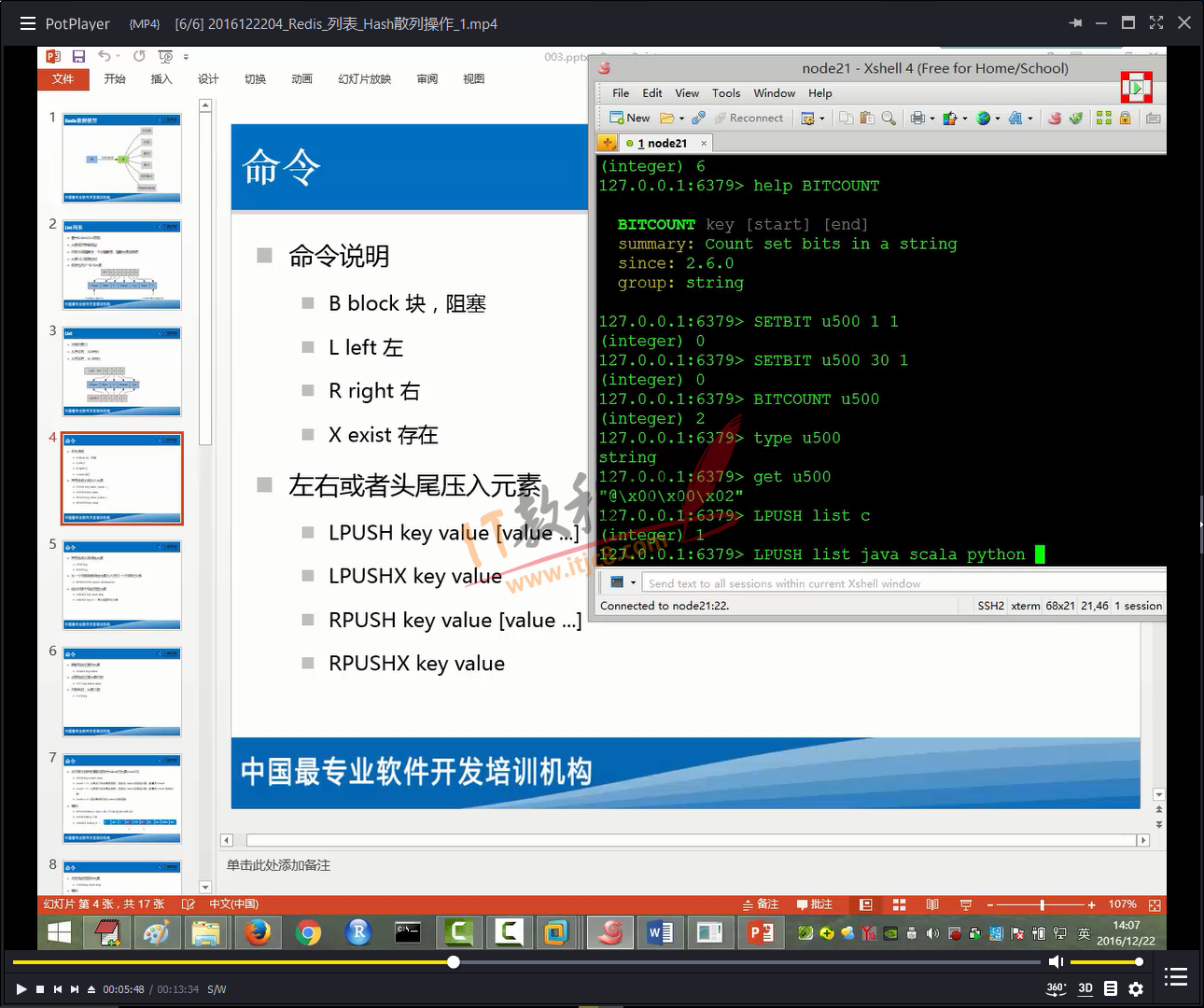Open View menu in Xshell
Screen dimensions: 1204x1008
[x=687, y=93]
